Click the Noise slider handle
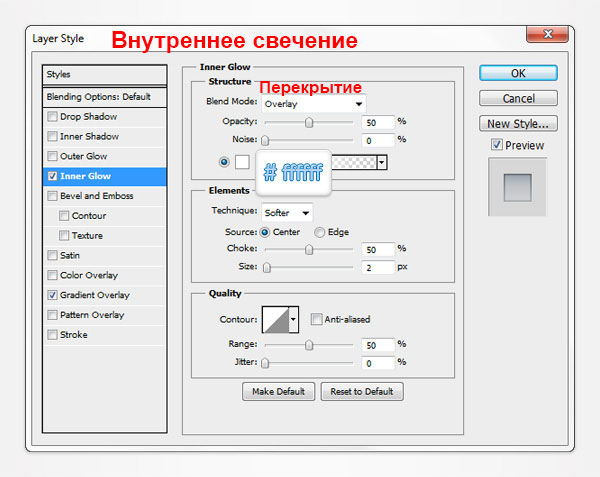 pyautogui.click(x=265, y=140)
